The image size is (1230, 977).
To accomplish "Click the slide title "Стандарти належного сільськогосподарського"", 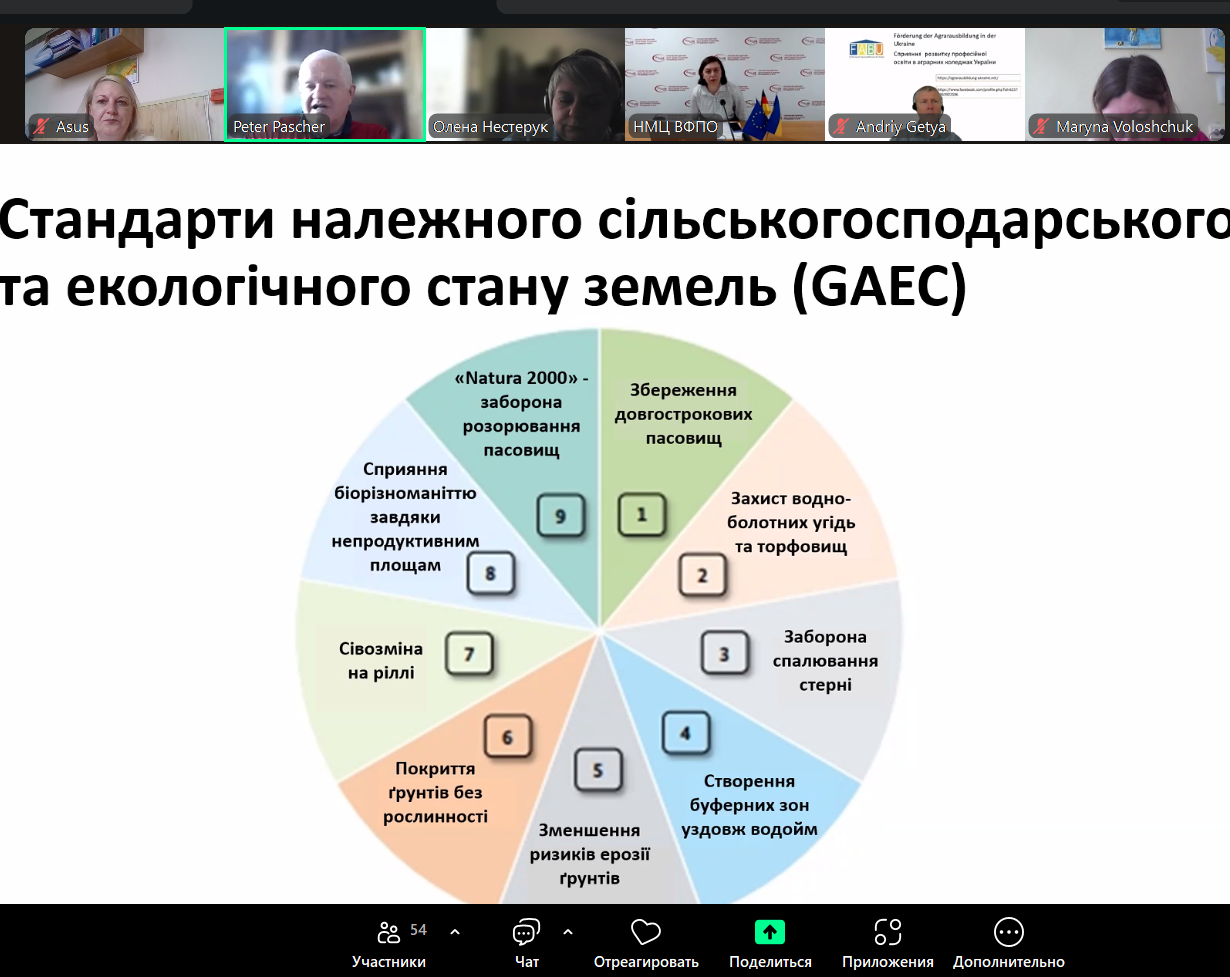I will coord(615,222).
